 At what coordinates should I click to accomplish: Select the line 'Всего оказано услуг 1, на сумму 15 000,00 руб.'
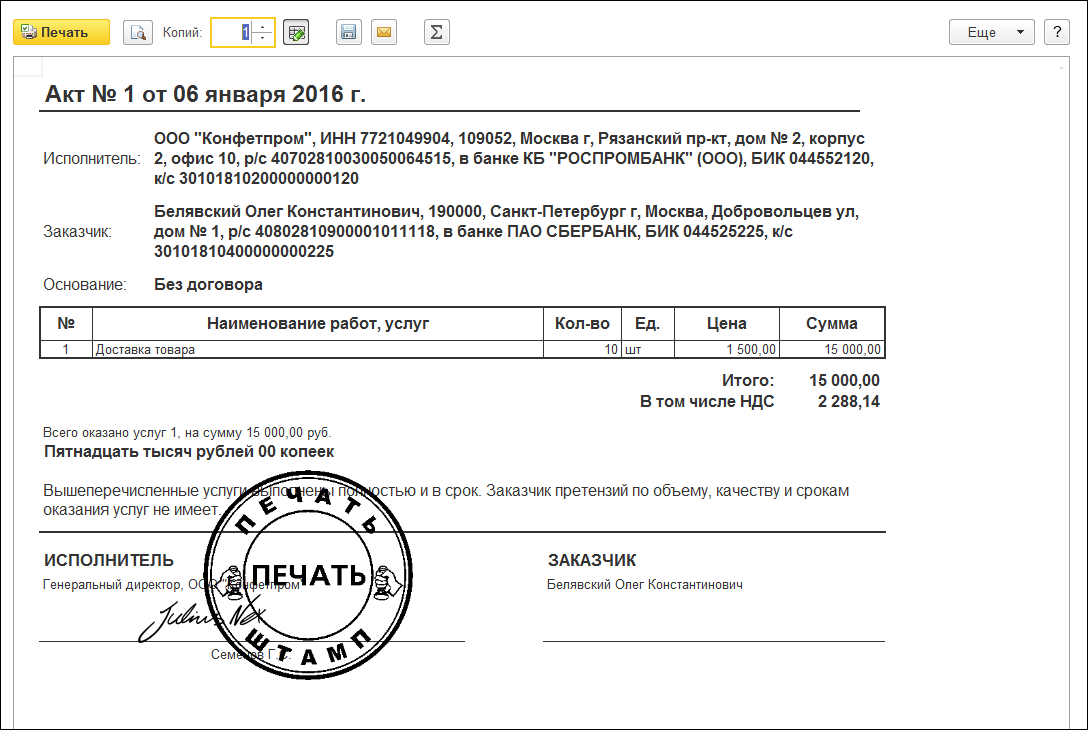coord(187,432)
